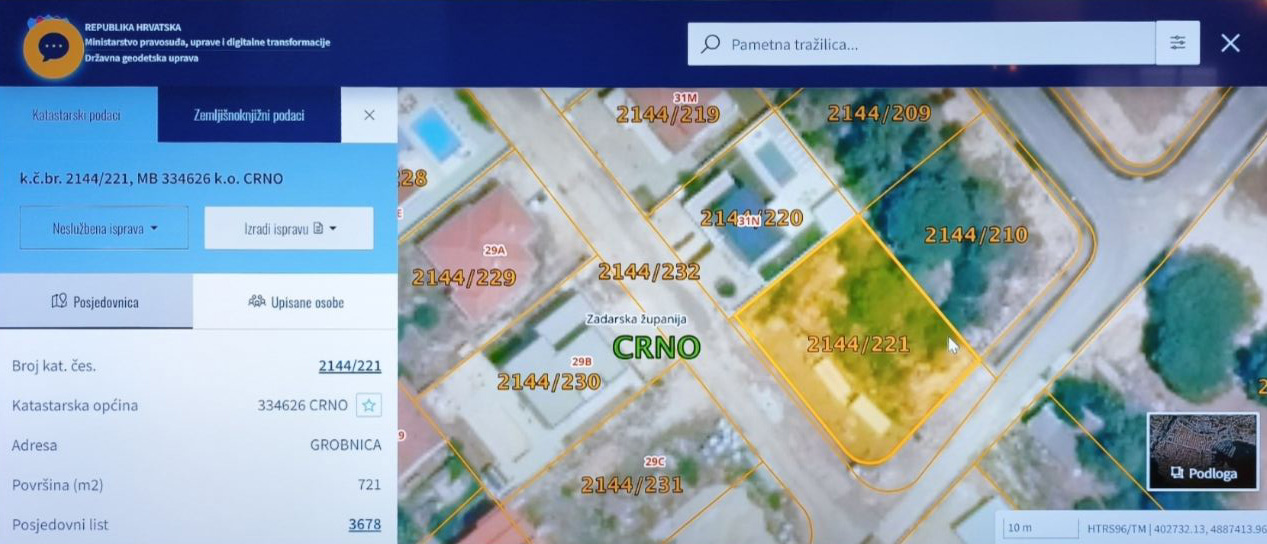This screenshot has height=544, width=1267.
Task: Switch to Katastarski podaci tab
Action: pyautogui.click(x=77, y=115)
